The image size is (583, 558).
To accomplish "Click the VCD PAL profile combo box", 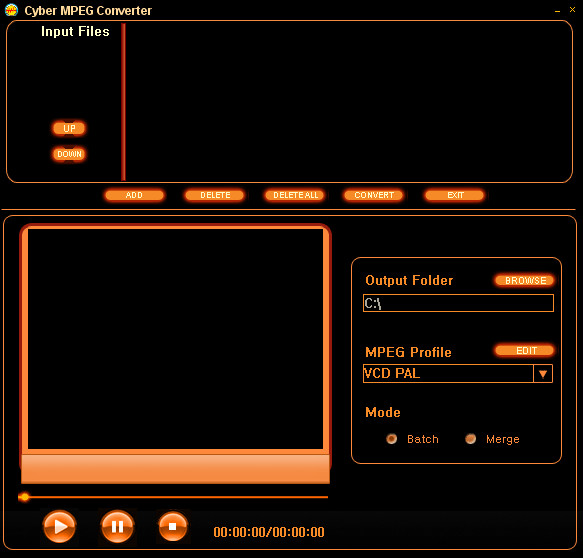I will coord(458,374).
